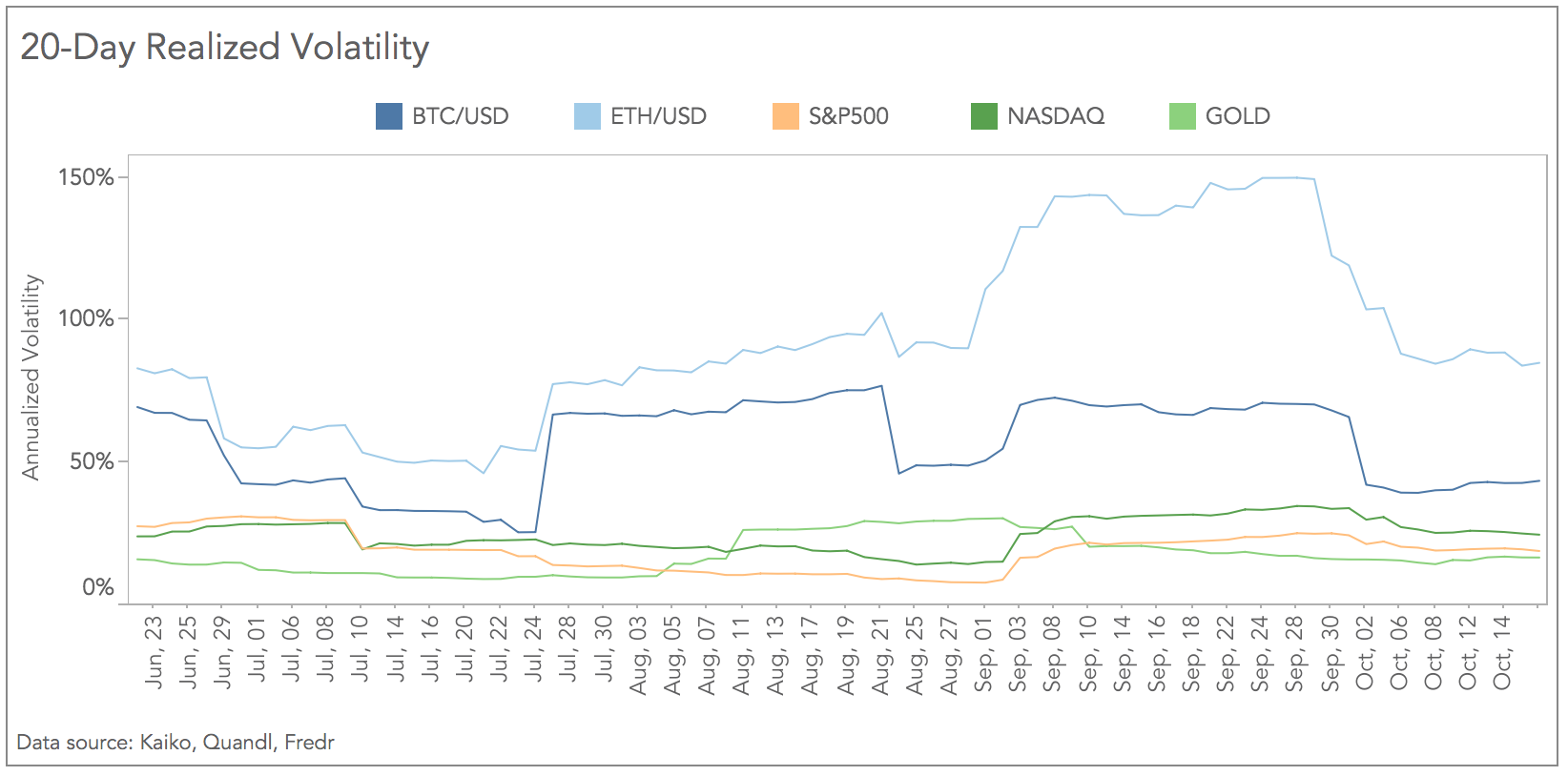
Task: Click the Oct, 14 x-axis date label
Action: click(1502, 652)
